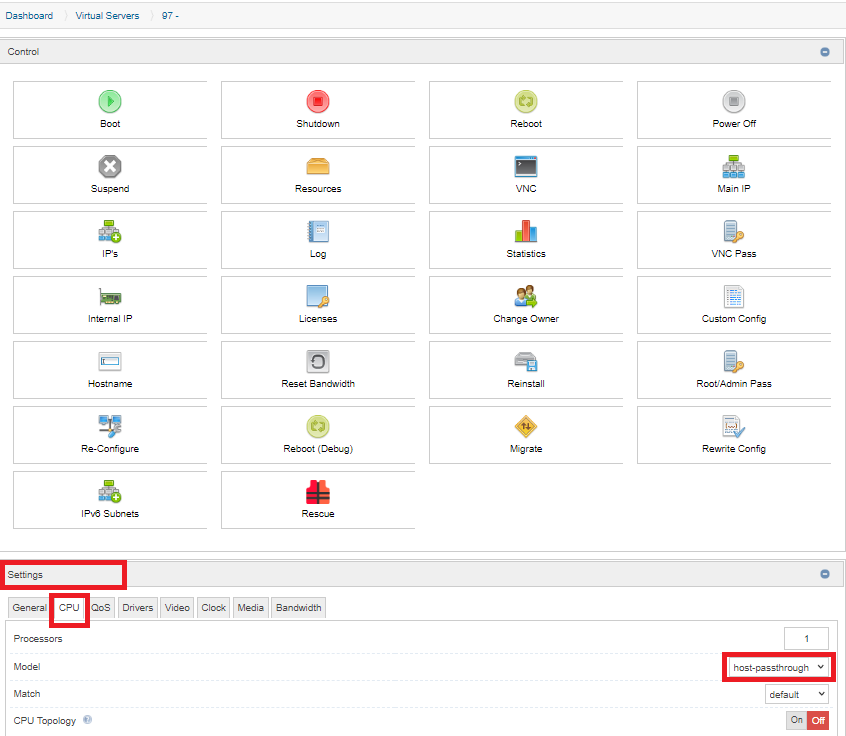Open the VNC console icon

click(x=526, y=166)
